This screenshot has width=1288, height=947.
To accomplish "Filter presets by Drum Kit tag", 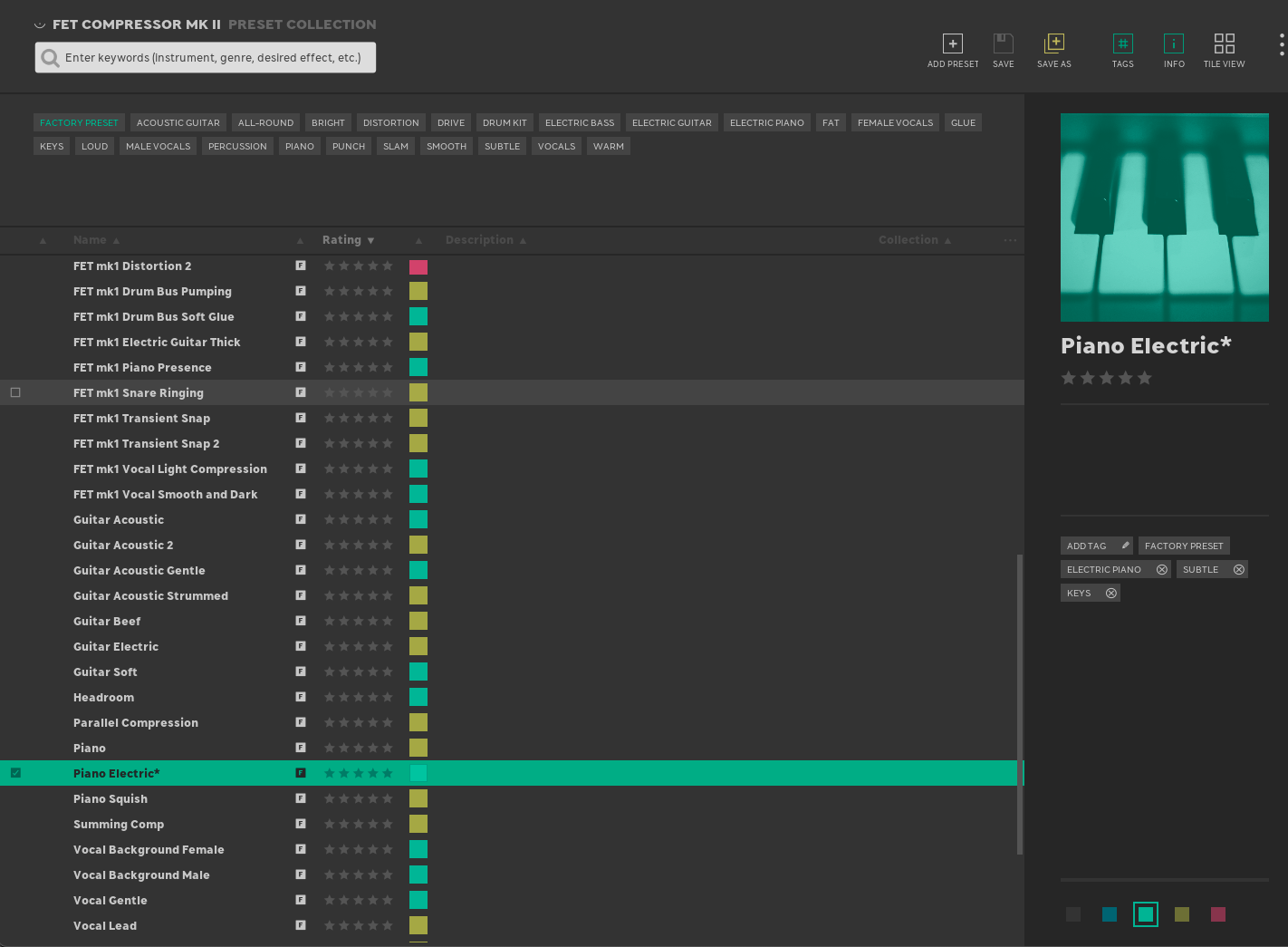I will 505,123.
